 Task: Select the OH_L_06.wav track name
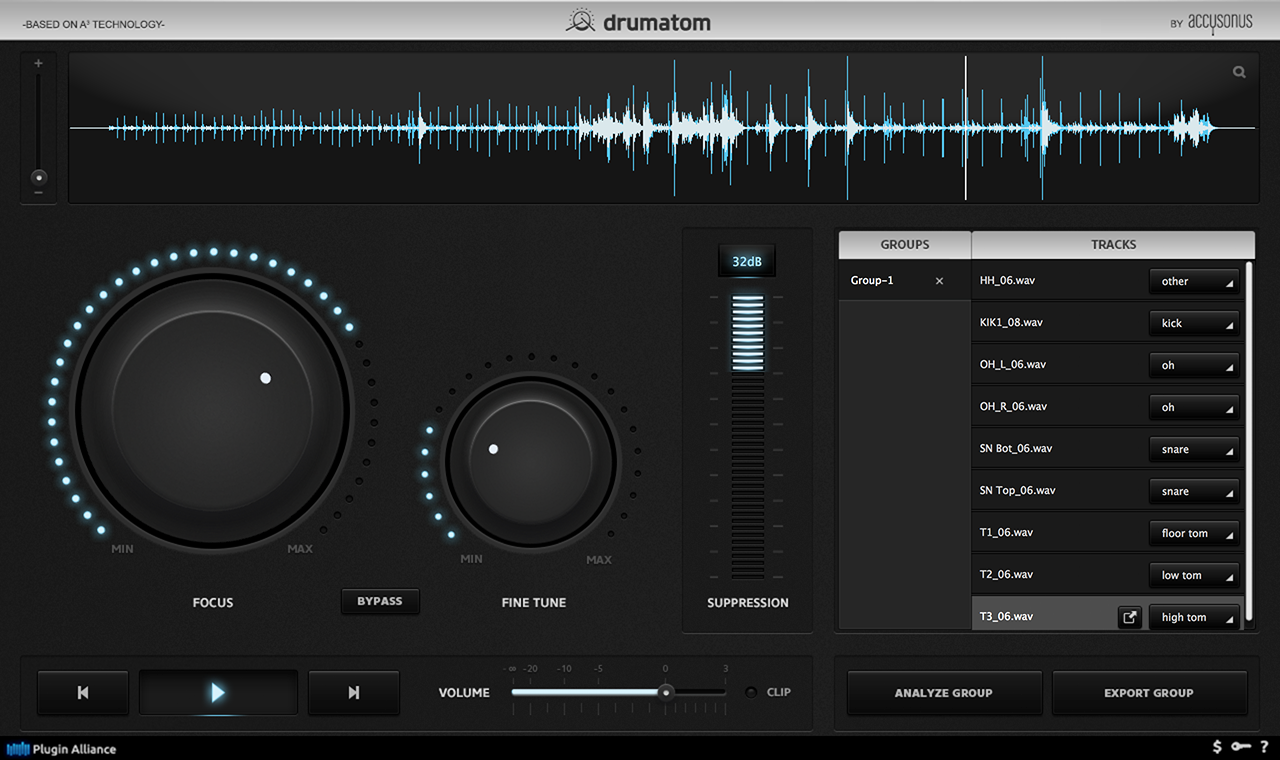(x=1013, y=365)
